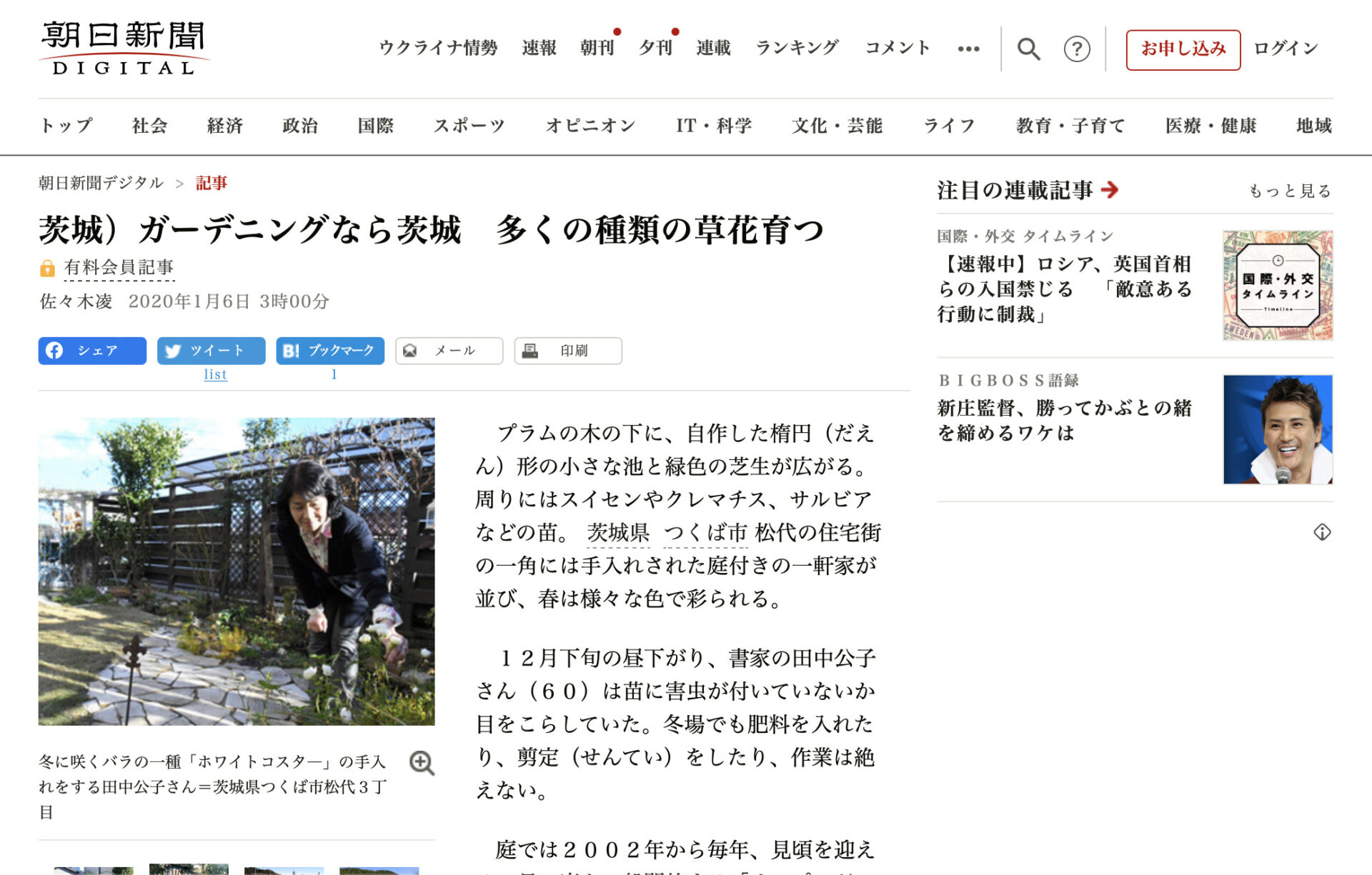Click もっと見る link in sidebar
The width and height of the screenshot is (1372, 875).
pos(1289,191)
